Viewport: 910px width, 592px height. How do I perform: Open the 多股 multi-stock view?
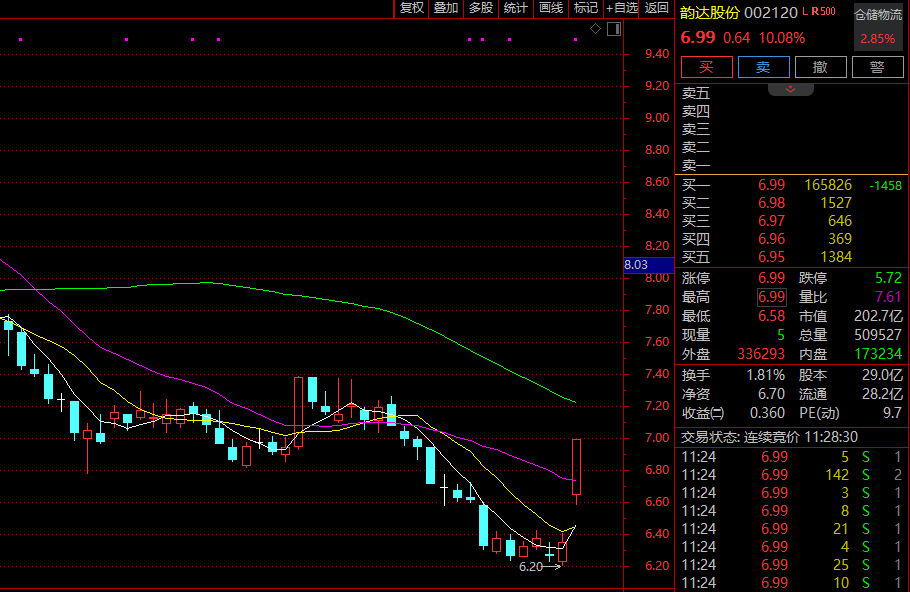pyautogui.click(x=481, y=8)
